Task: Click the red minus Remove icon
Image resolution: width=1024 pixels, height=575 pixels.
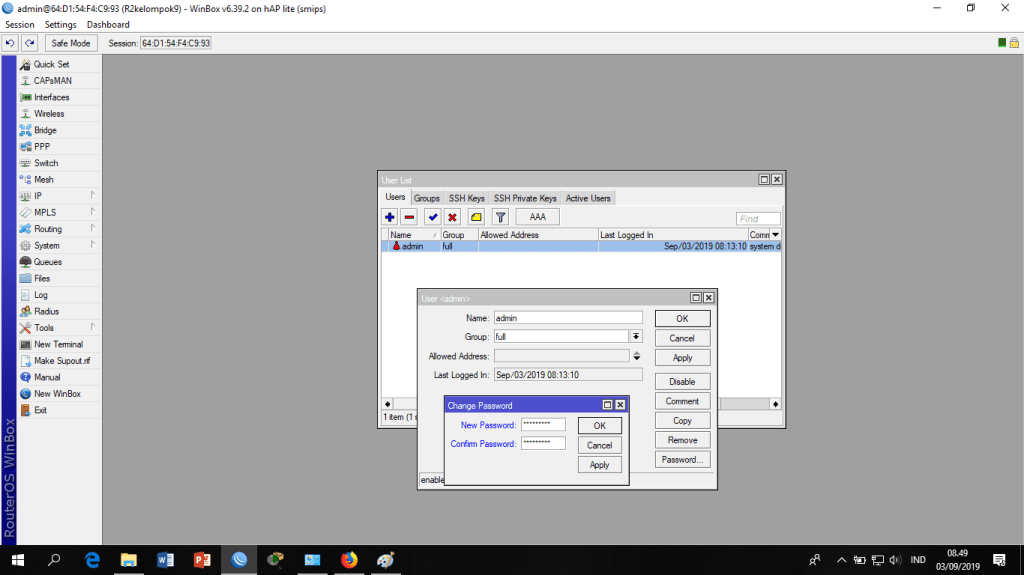Action: pyautogui.click(x=409, y=217)
